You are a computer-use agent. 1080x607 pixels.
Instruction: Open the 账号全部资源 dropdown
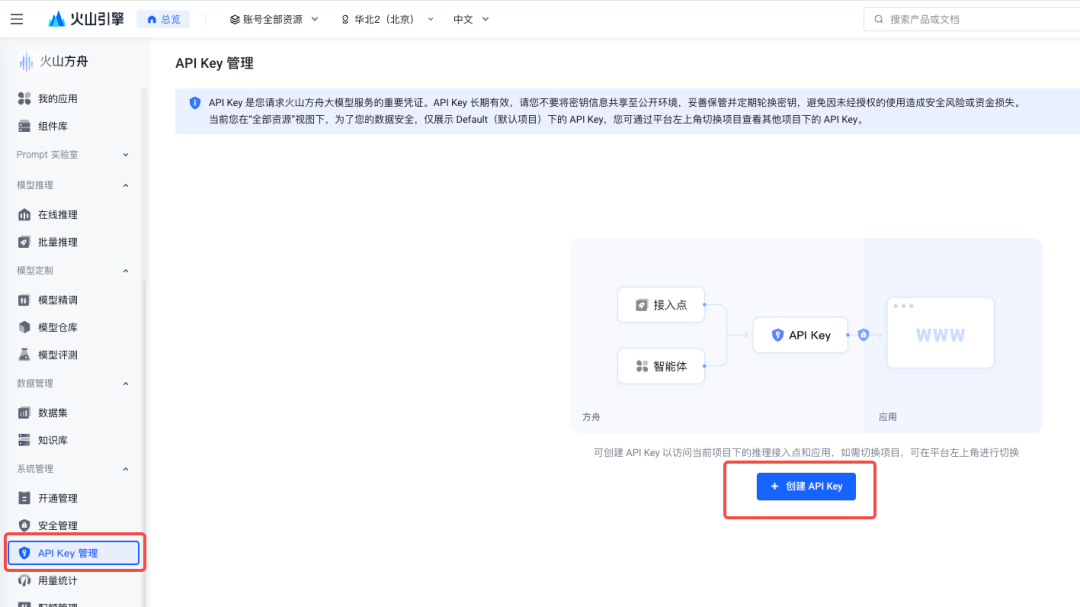click(x=272, y=18)
